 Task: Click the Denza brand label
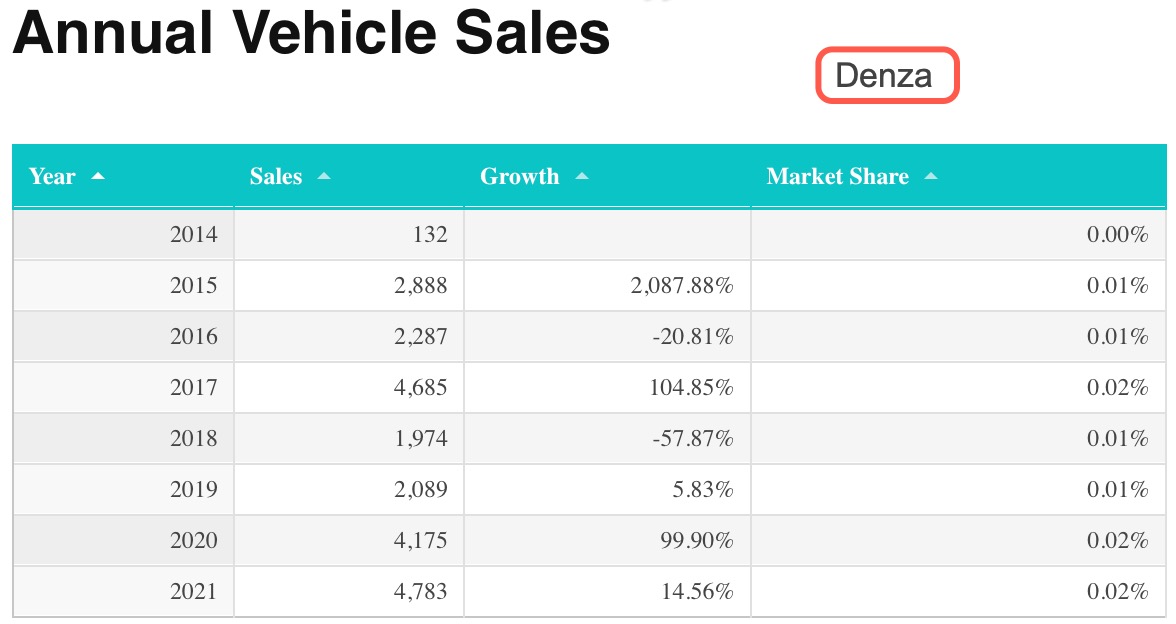point(884,76)
